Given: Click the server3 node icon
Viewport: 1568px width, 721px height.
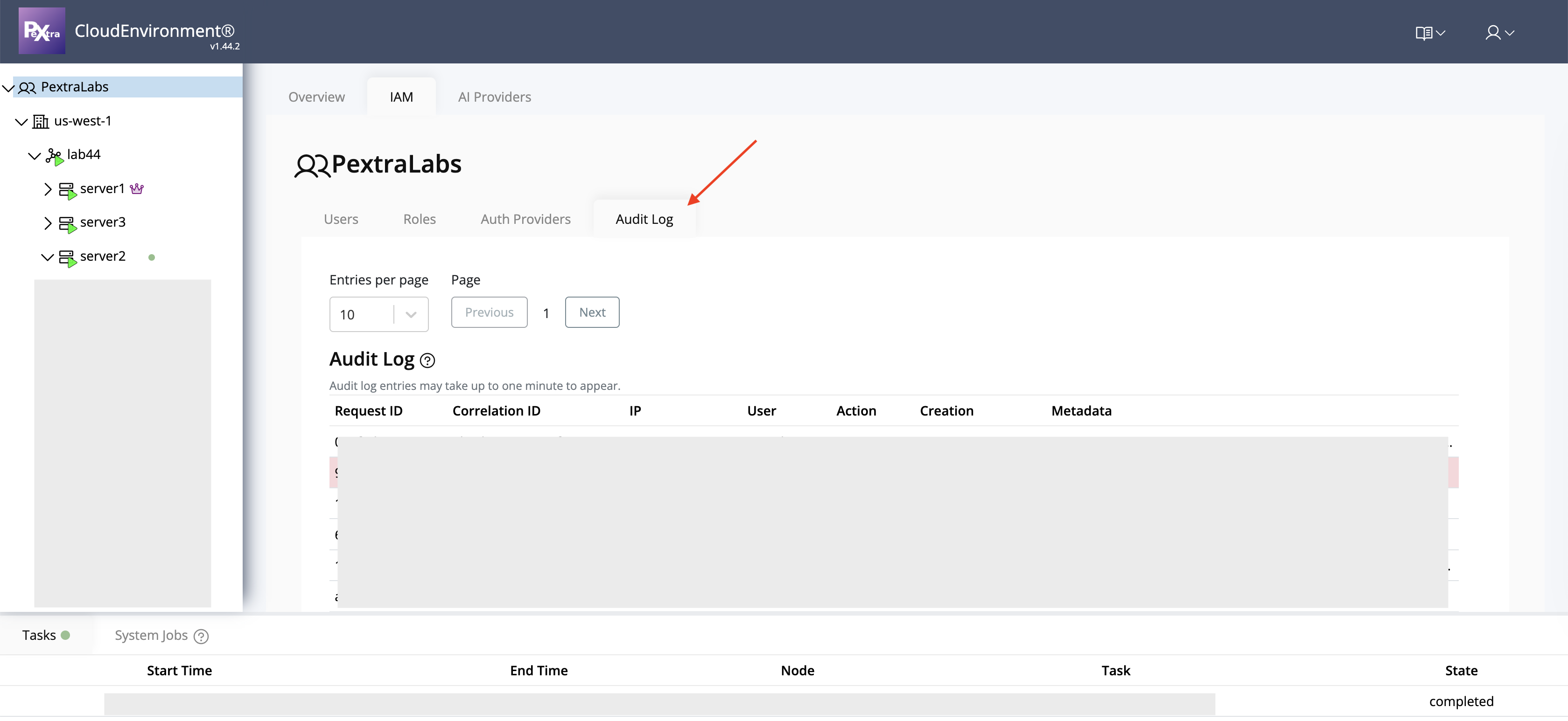Looking at the screenshot, I should [x=67, y=223].
